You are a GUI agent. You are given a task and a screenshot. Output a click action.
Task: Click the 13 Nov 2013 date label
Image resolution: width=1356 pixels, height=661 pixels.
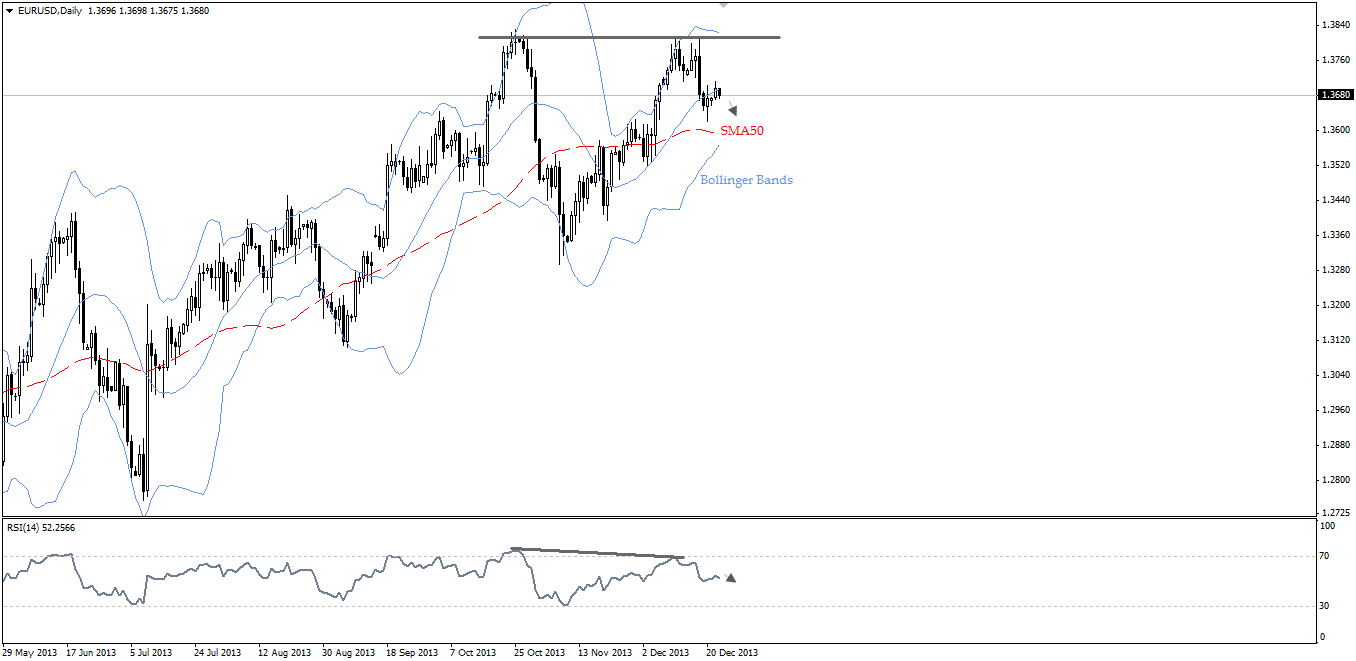[x=604, y=653]
